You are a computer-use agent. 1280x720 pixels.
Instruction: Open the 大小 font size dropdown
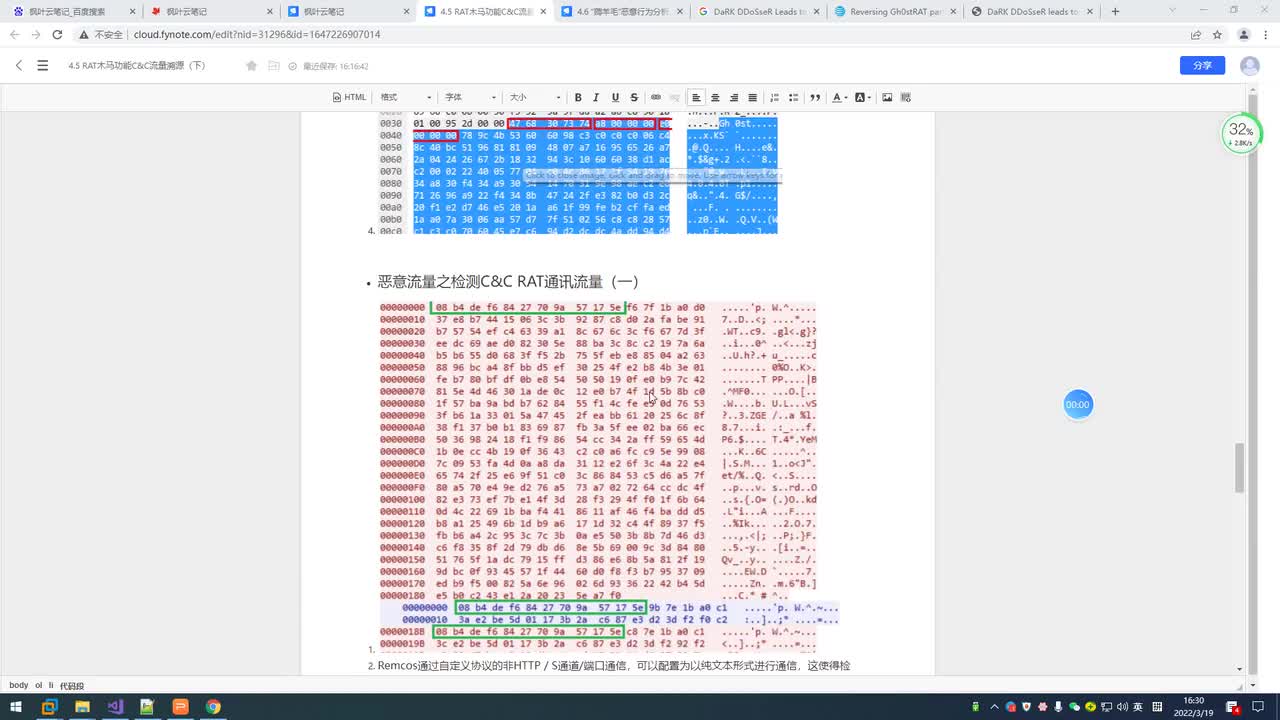(535, 97)
